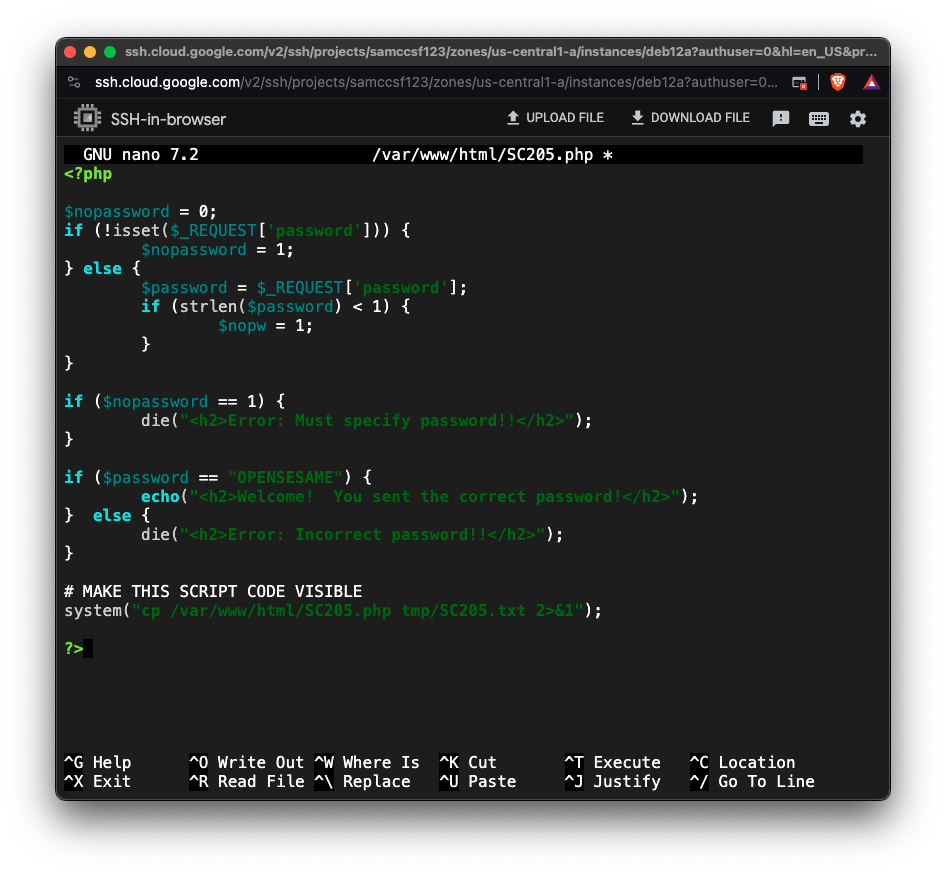Click the site settings icon in address bar
946x874 pixels.
(x=74, y=82)
